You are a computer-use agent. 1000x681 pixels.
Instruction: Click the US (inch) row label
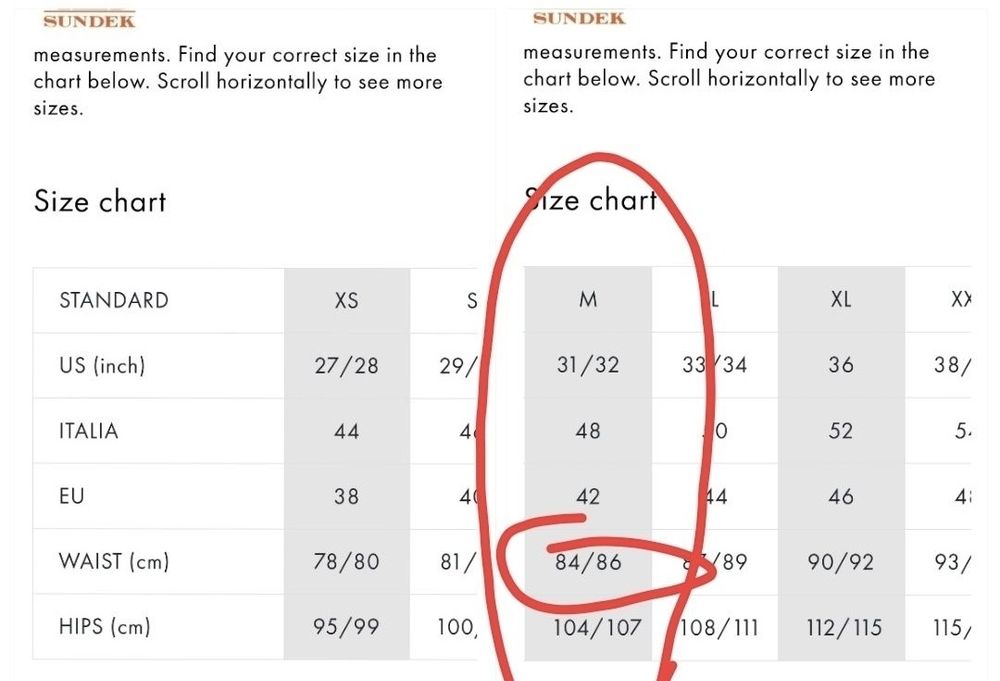point(102,365)
